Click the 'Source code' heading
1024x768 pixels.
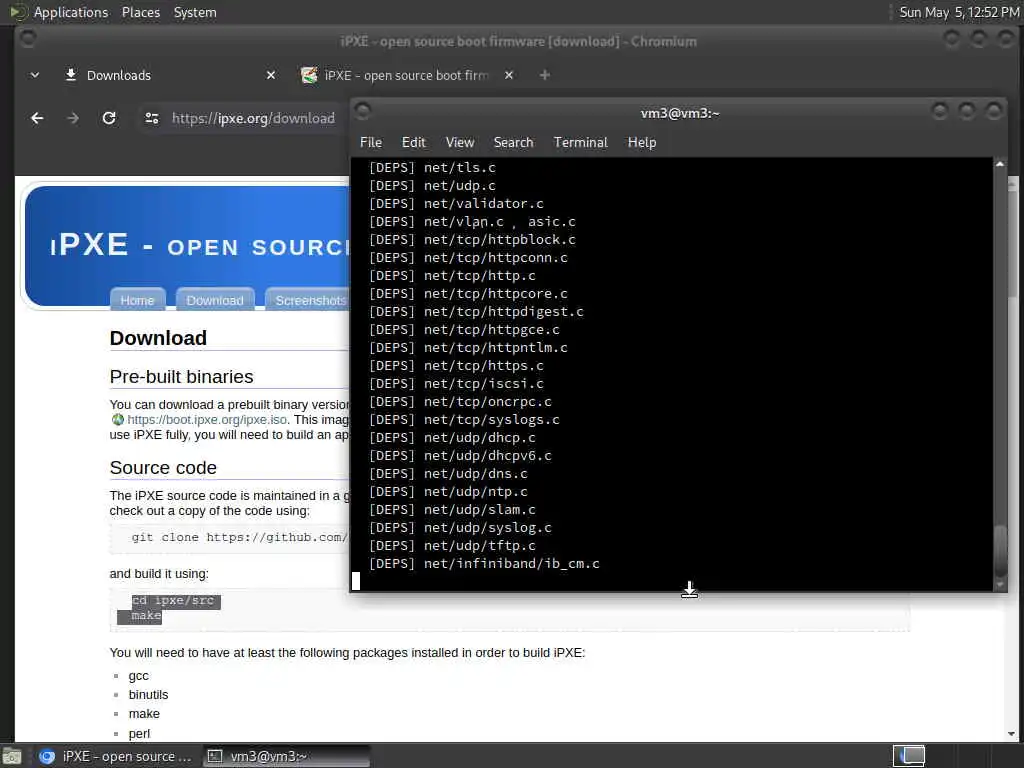(163, 468)
